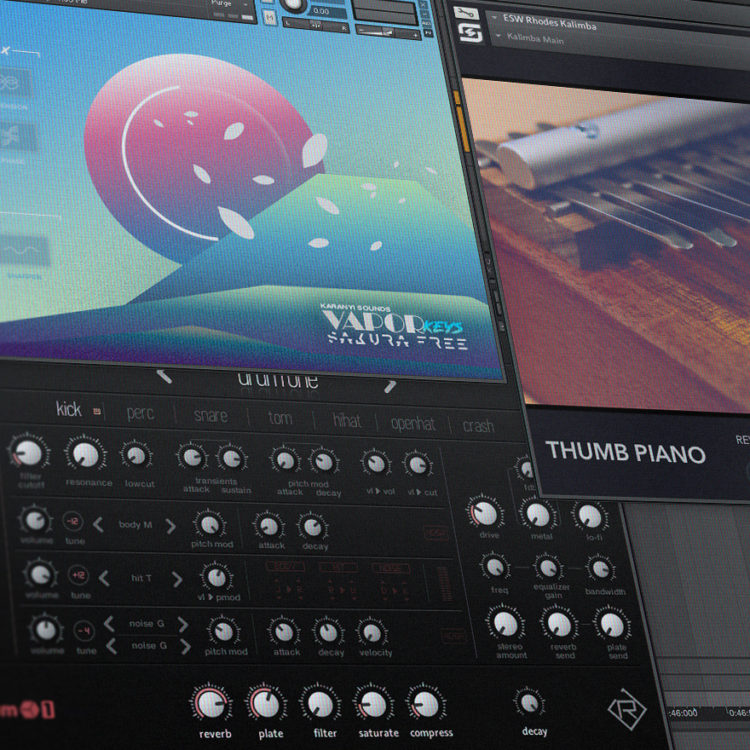Click the noise G velocity knob
The width and height of the screenshot is (750, 750).
(x=372, y=633)
